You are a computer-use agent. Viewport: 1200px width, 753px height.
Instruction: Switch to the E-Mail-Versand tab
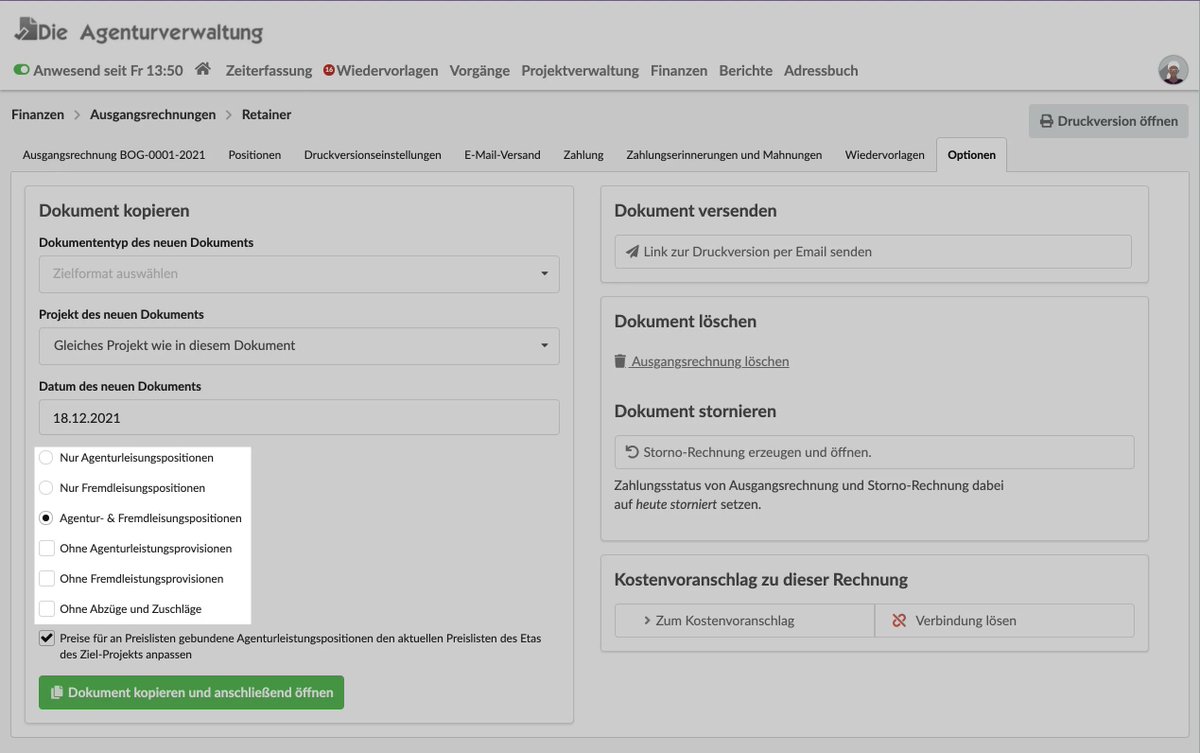pyautogui.click(x=502, y=155)
